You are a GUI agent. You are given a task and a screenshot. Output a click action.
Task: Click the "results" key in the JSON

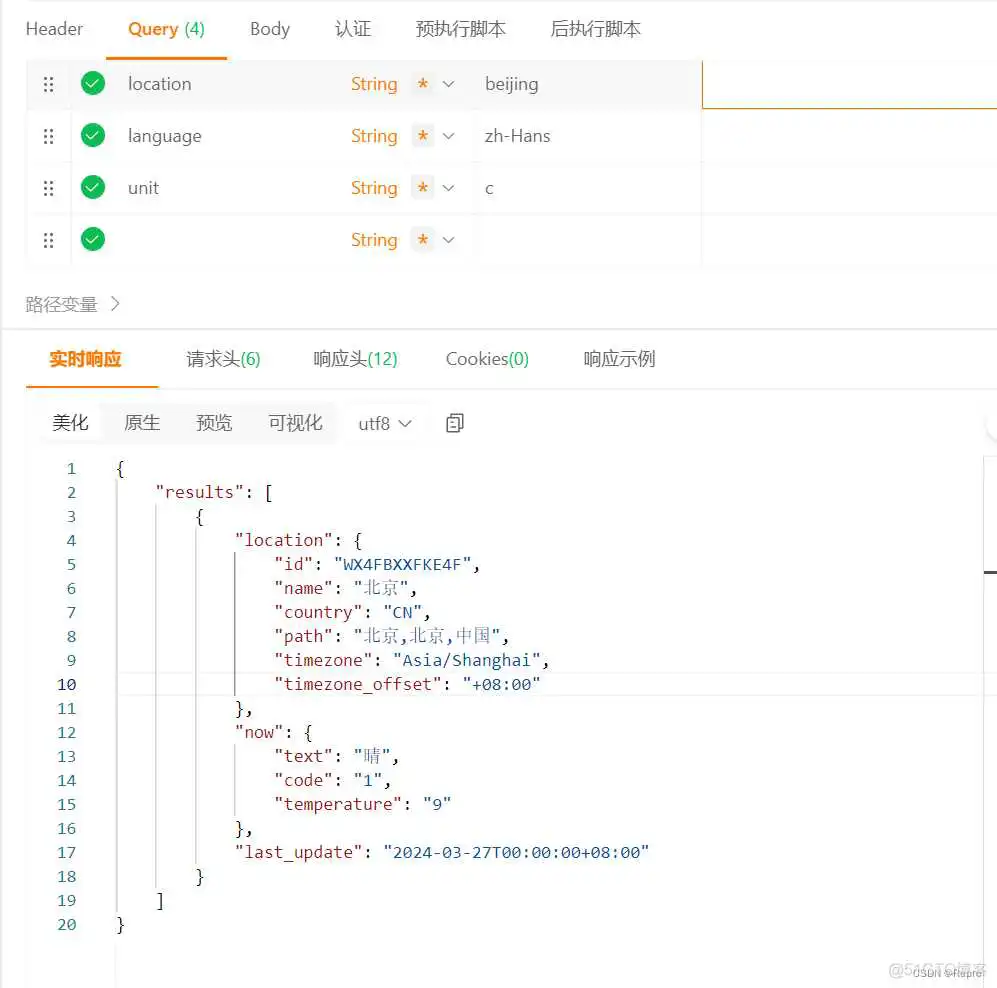(x=200, y=492)
